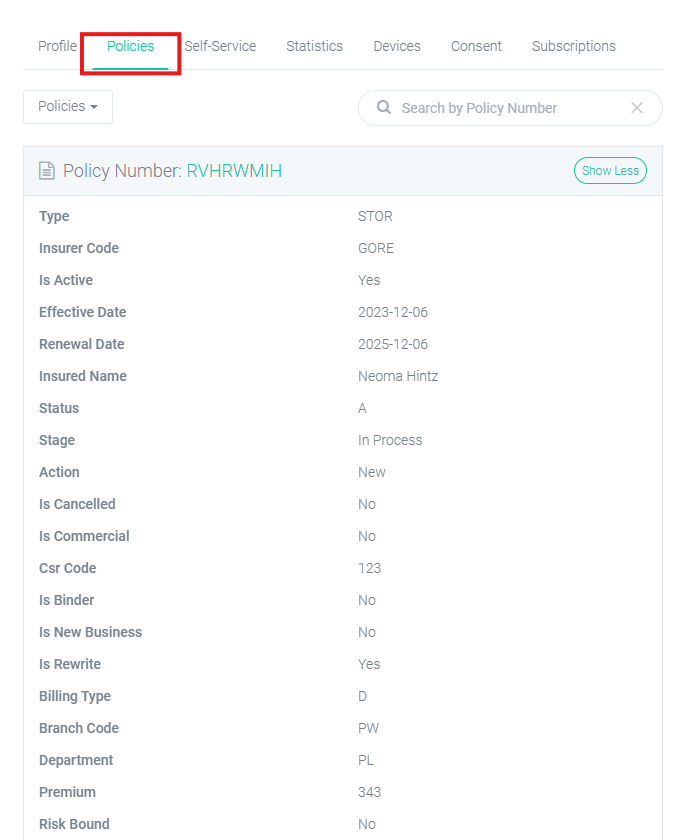Click the policy document icon

tap(47, 171)
